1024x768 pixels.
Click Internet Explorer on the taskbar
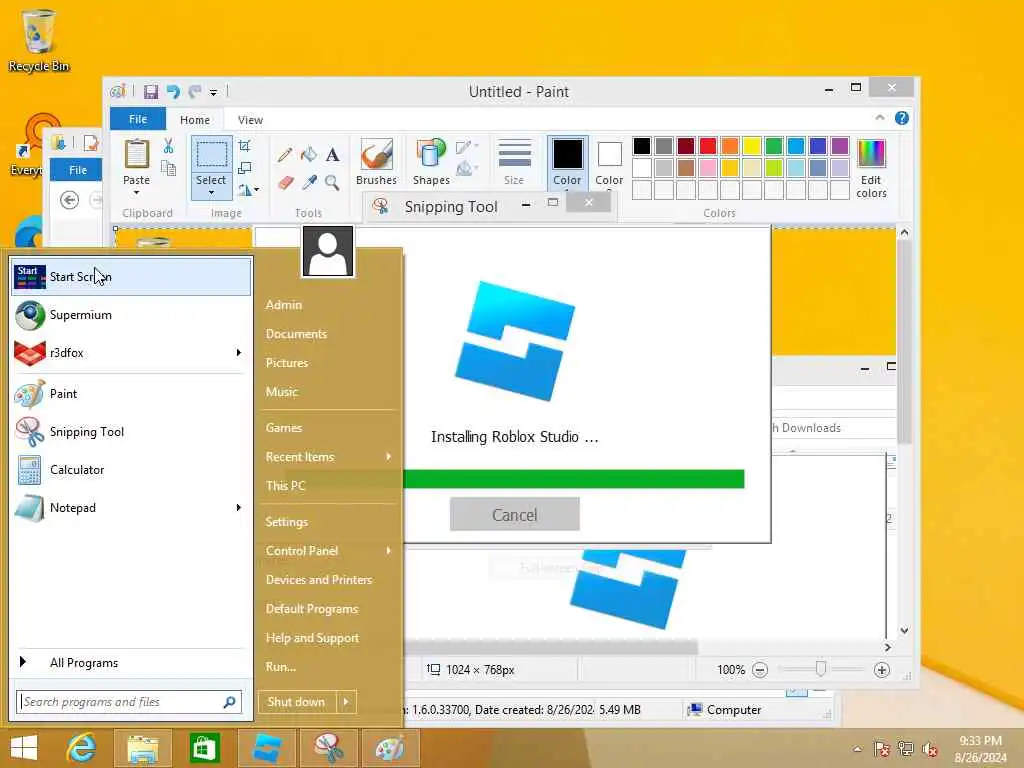(82, 748)
